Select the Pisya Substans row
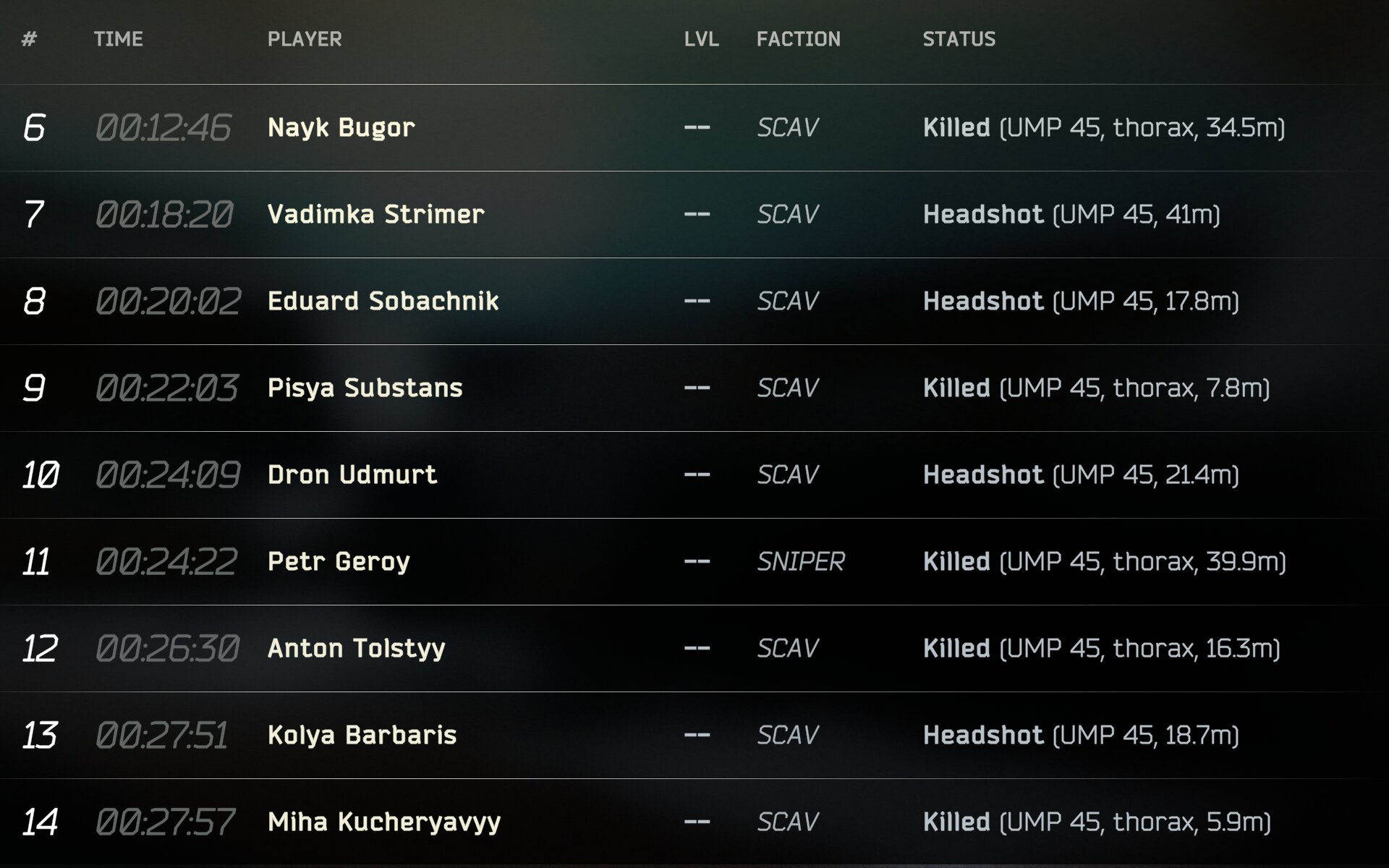The image size is (1389, 868). pos(365,388)
